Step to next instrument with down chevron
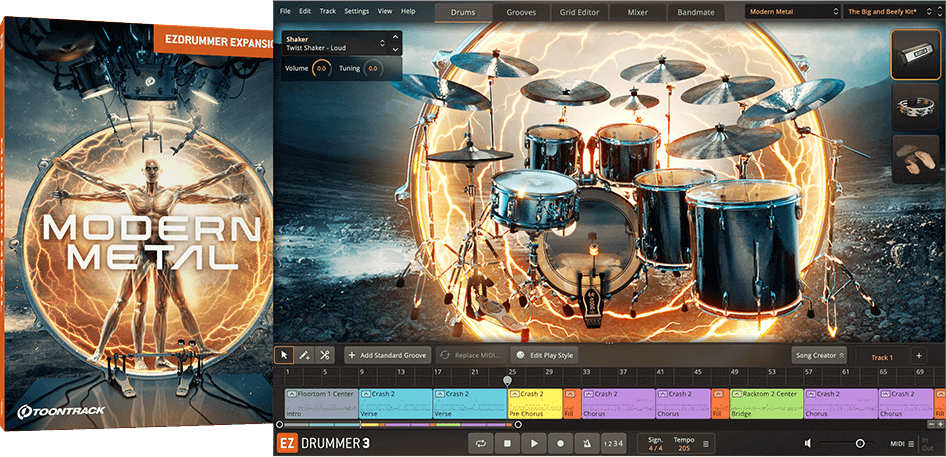The image size is (946, 457). (x=396, y=50)
